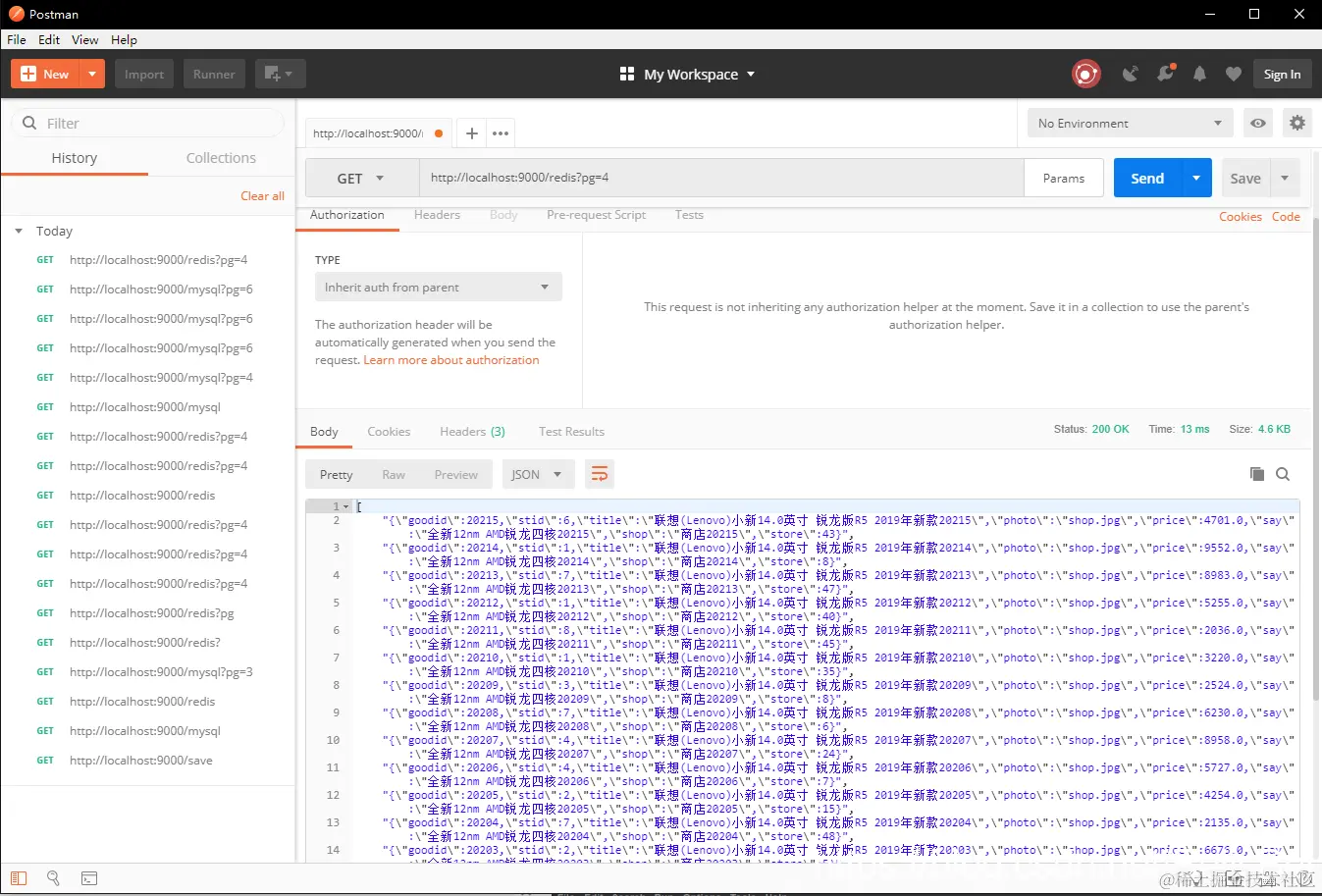The height and width of the screenshot is (896, 1322).
Task: Open Learn more about authorization link
Action: 451,360
